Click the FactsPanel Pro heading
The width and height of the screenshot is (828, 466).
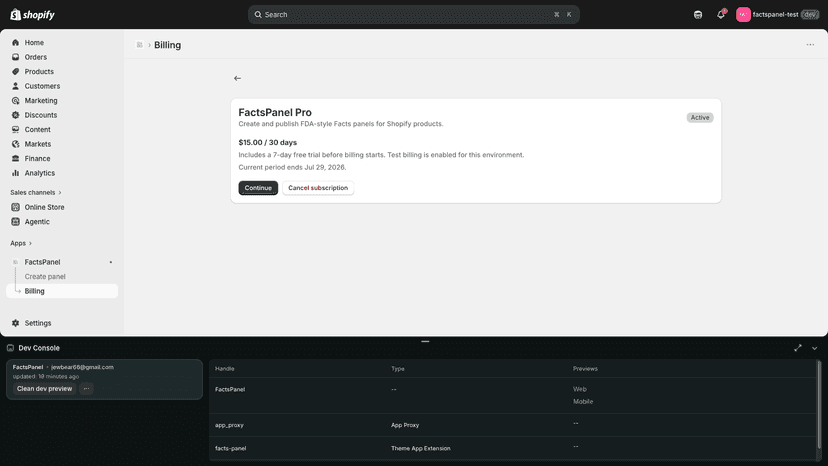click(275, 112)
